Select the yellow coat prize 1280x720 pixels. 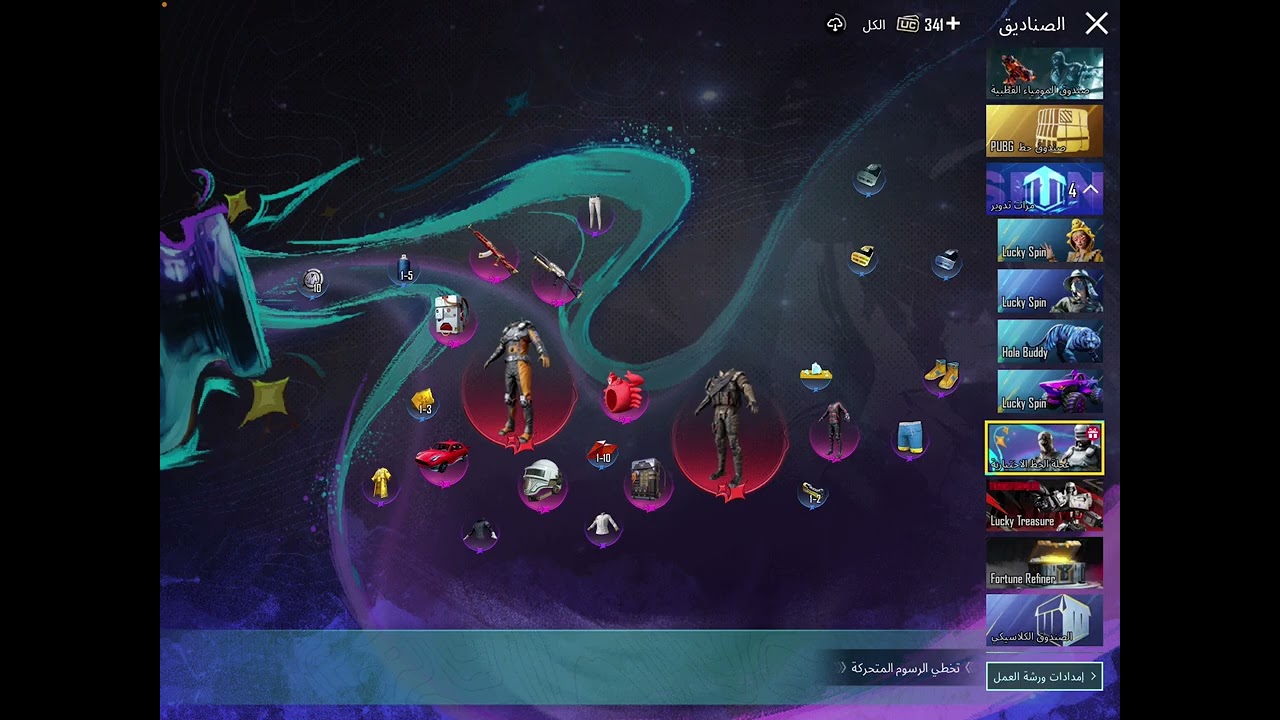click(381, 485)
